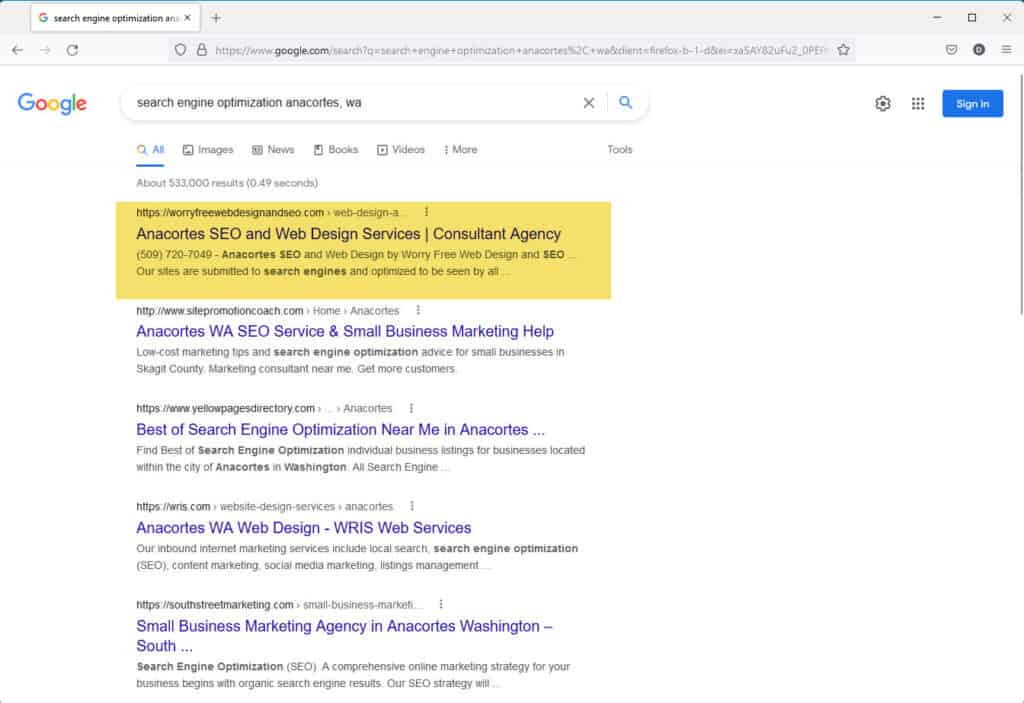Clear the search box with X
The image size is (1024, 703).
(x=588, y=103)
